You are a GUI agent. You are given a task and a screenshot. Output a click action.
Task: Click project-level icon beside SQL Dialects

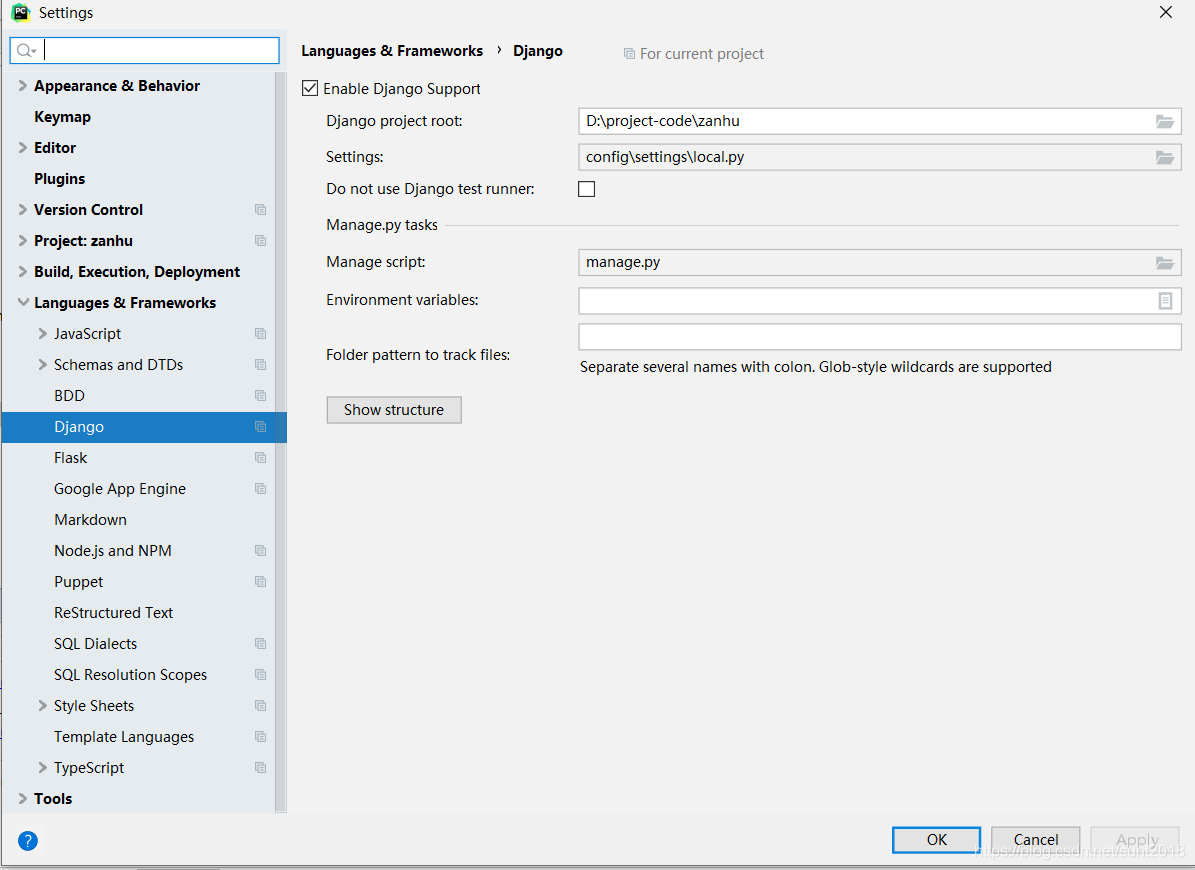(261, 644)
